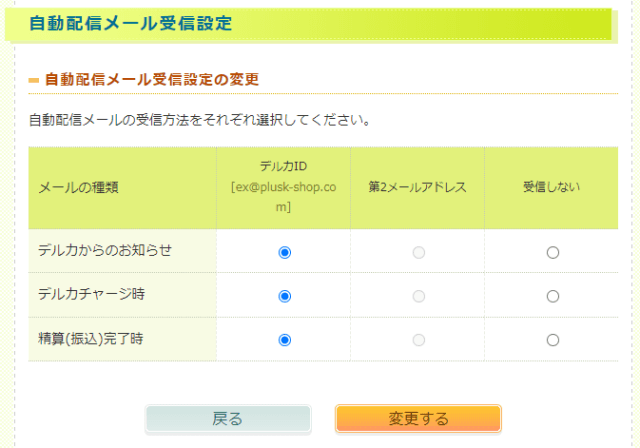Click the 変更する button
The width and height of the screenshot is (640, 448).
pyautogui.click(x=418, y=419)
